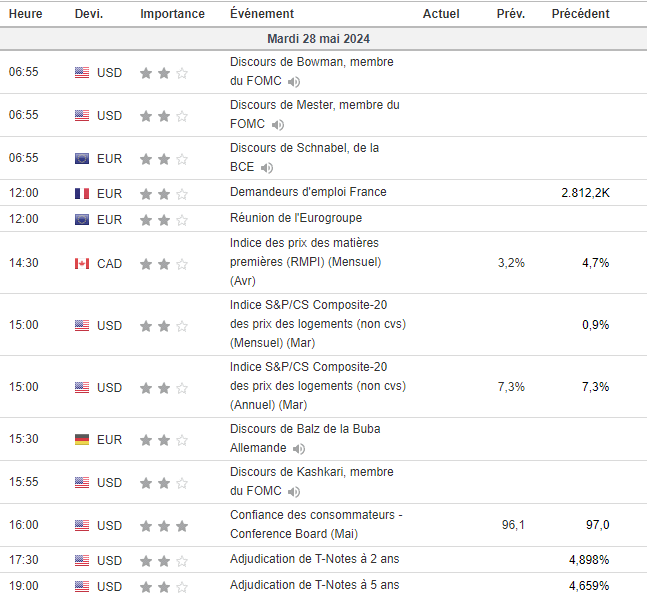
Task: Click the Canadian flag beside CAD
Action: (82, 263)
